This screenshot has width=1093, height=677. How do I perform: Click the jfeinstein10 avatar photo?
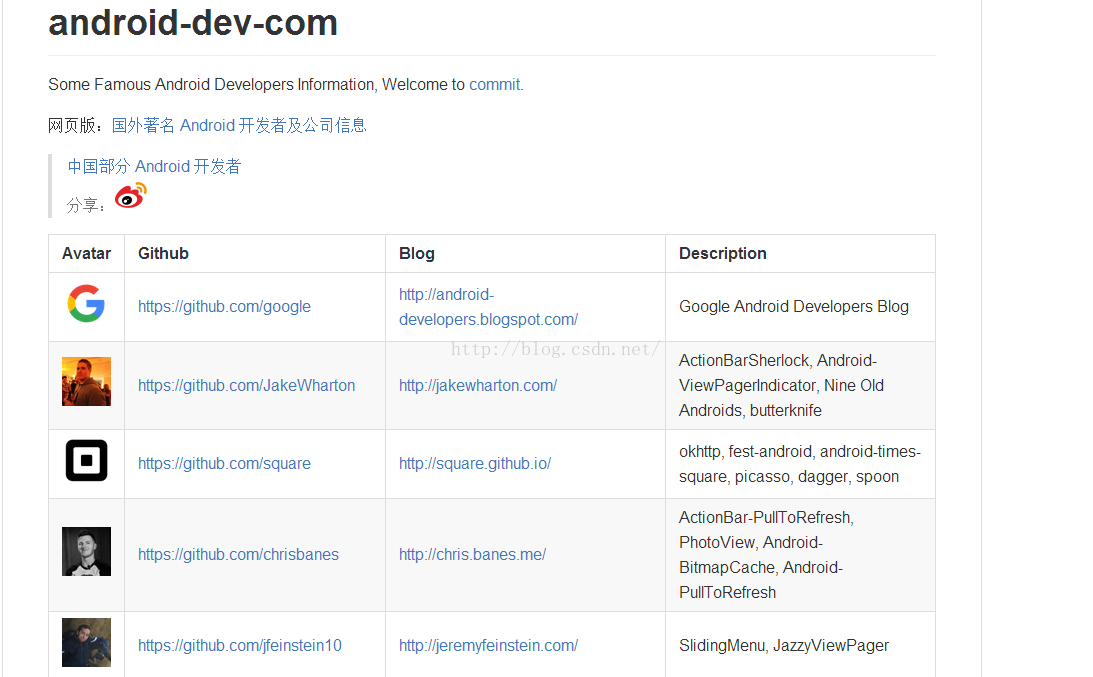pyautogui.click(x=86, y=642)
